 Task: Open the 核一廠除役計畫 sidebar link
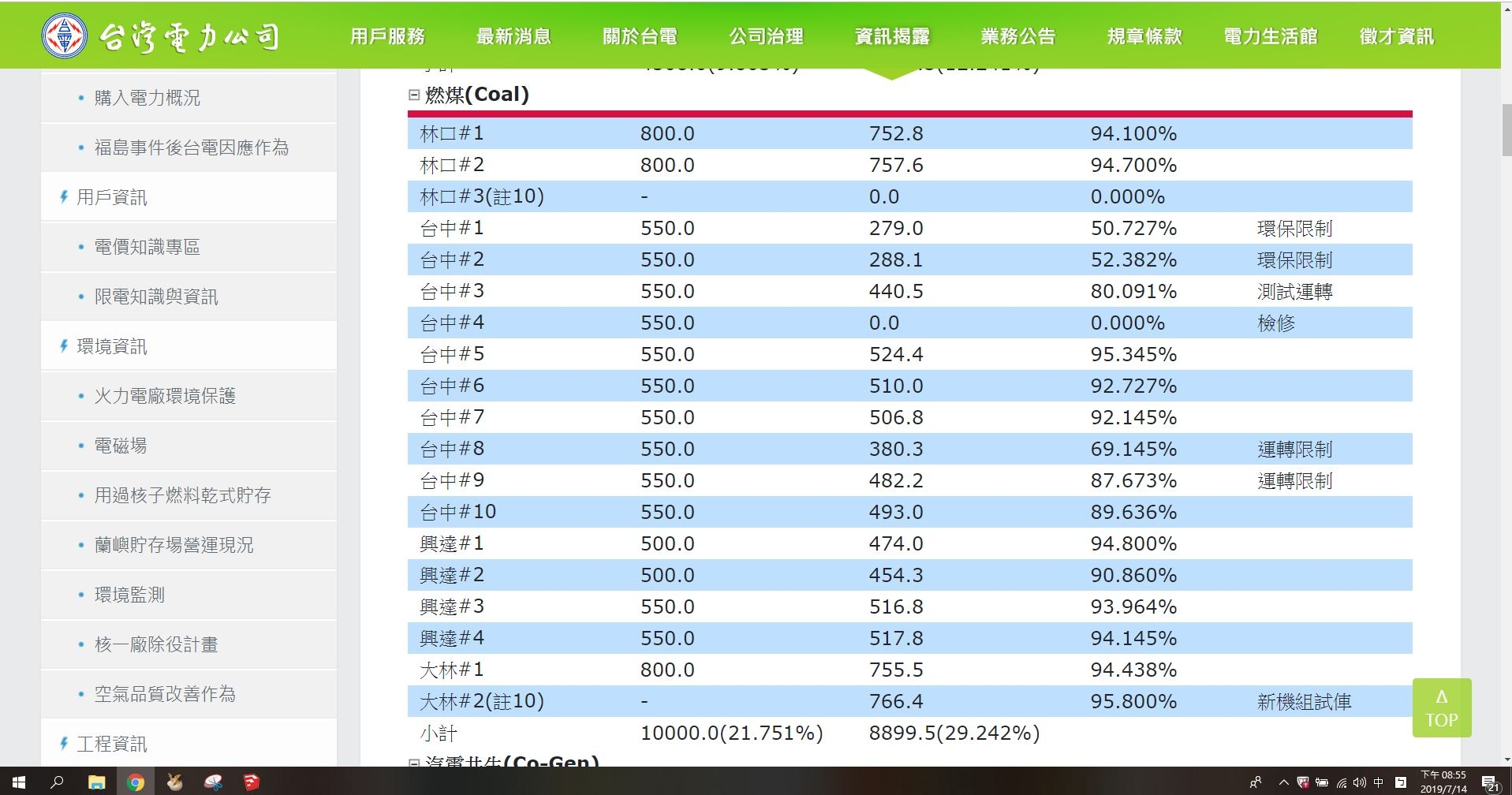tap(156, 644)
